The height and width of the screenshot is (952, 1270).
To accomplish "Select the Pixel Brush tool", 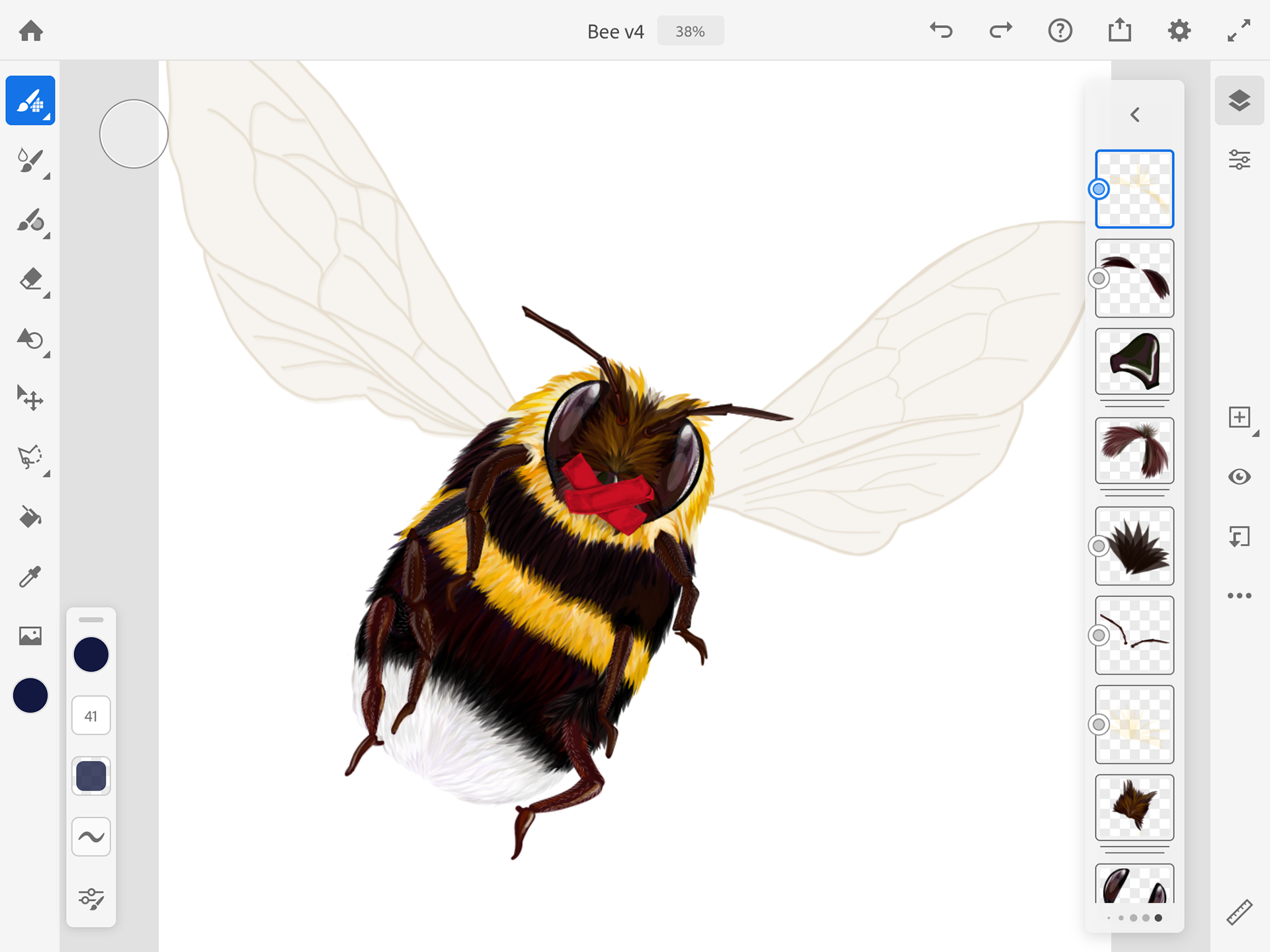I will (30, 100).
